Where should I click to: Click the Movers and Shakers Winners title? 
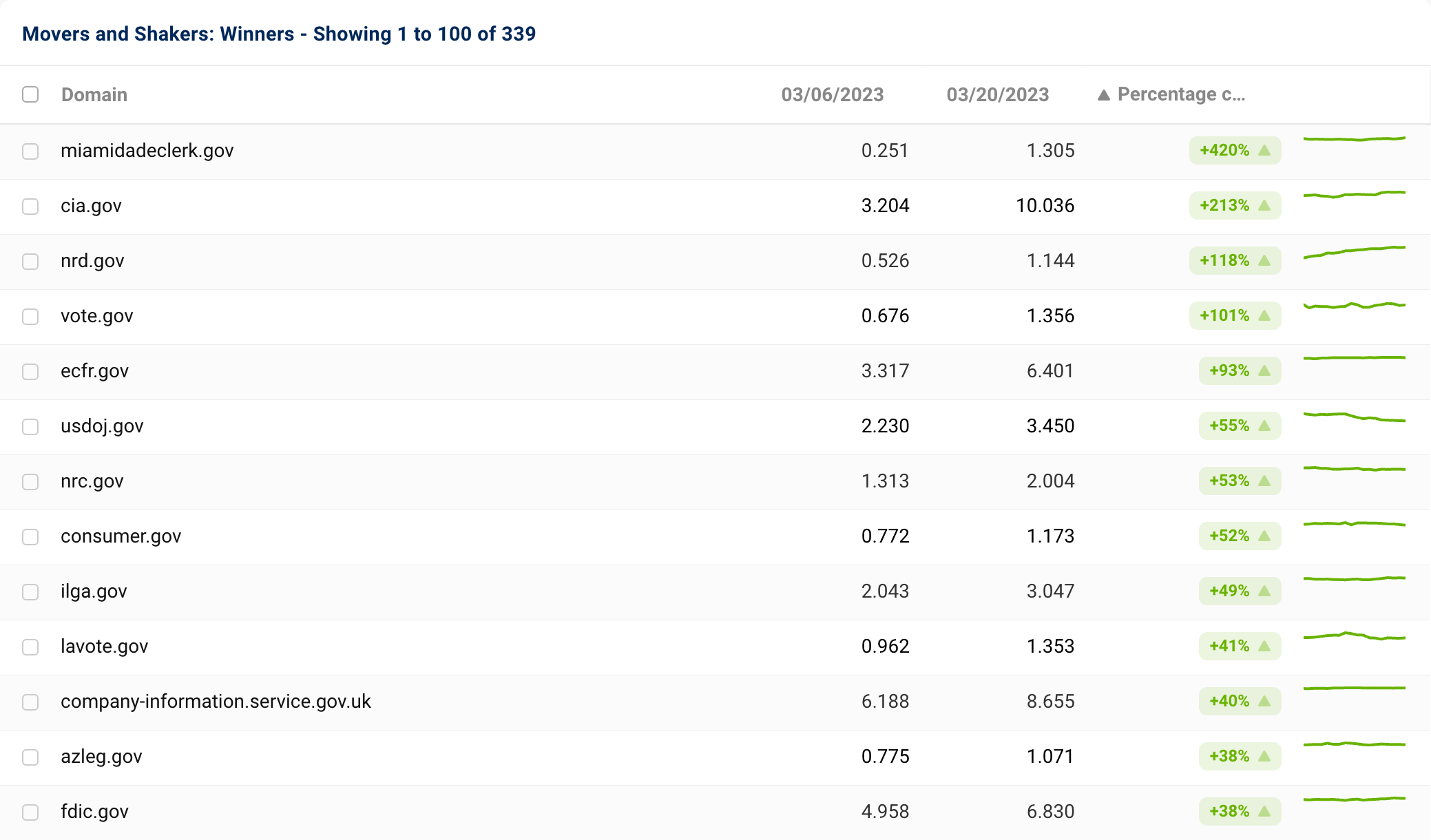[x=279, y=34]
